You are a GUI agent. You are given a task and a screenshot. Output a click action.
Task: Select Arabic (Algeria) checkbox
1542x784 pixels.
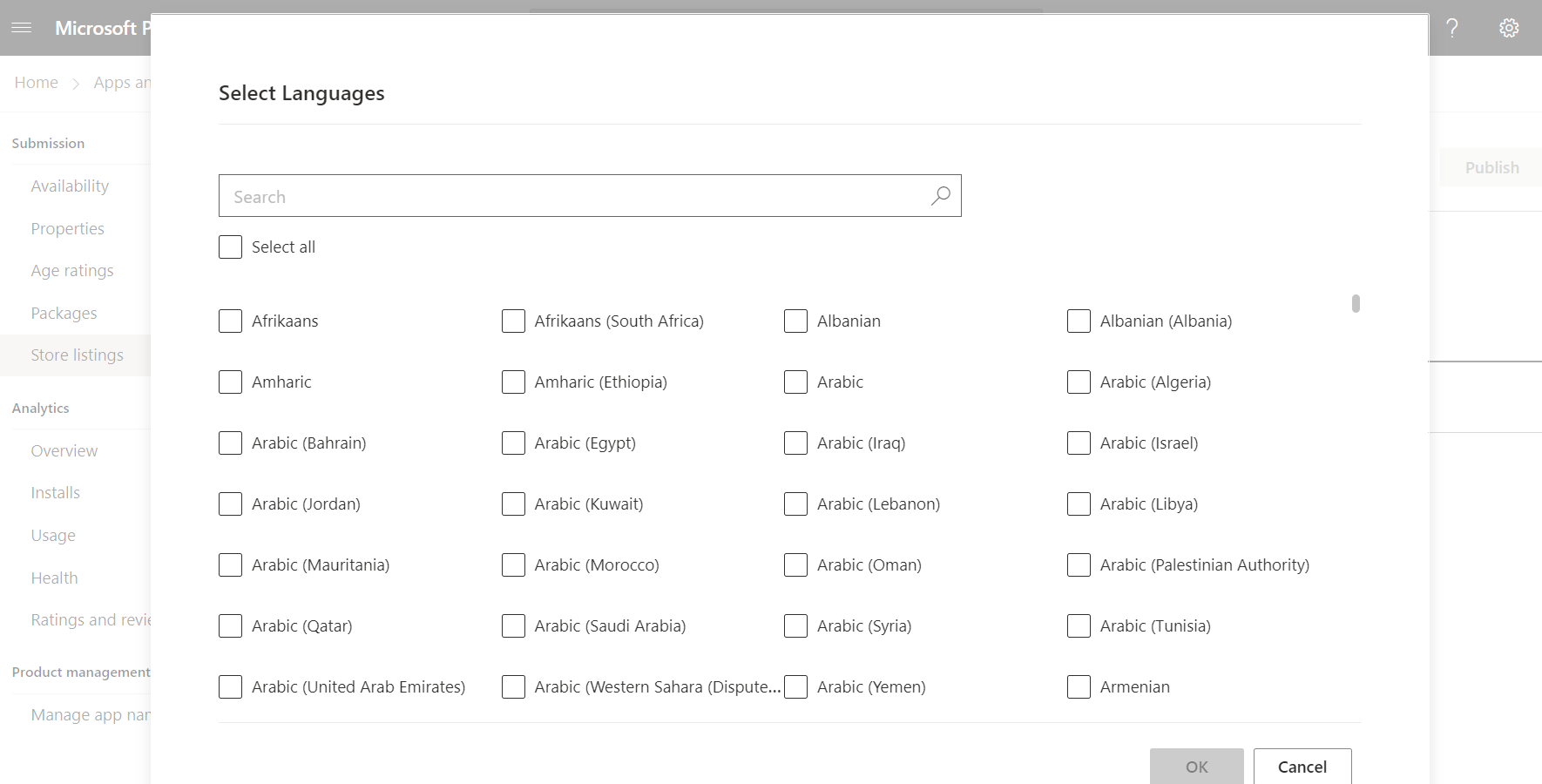click(x=1079, y=382)
